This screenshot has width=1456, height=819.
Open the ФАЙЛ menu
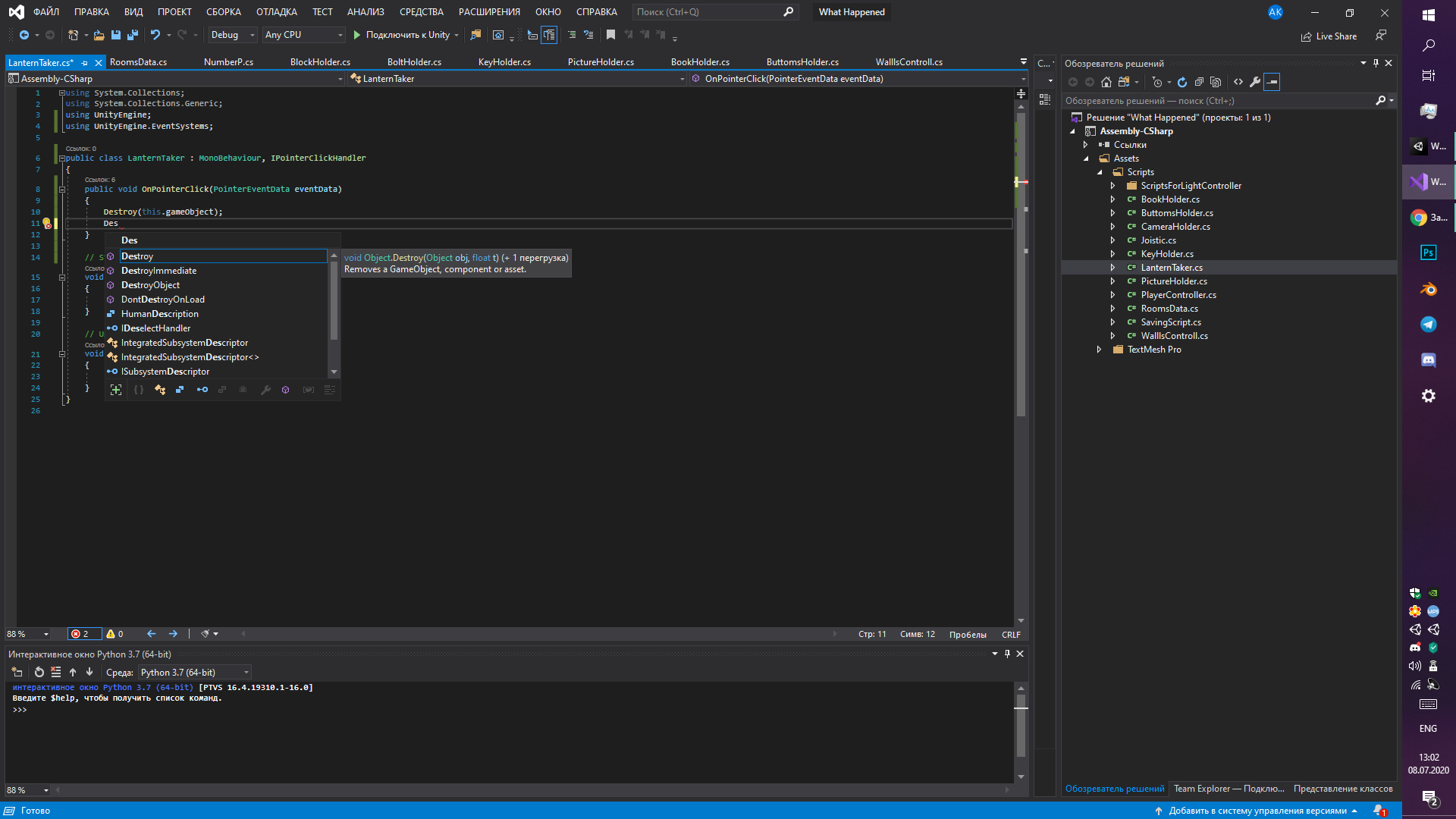click(x=46, y=12)
